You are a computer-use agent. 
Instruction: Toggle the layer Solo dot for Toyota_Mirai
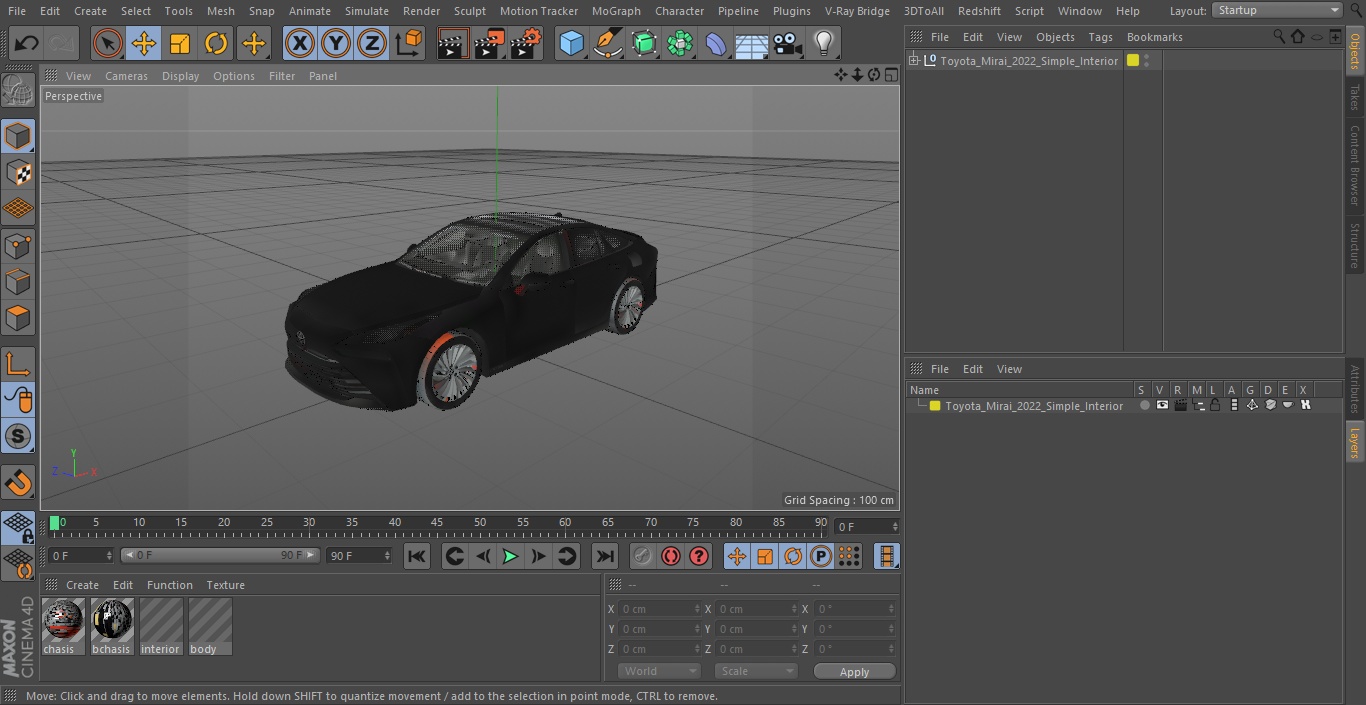point(1144,406)
